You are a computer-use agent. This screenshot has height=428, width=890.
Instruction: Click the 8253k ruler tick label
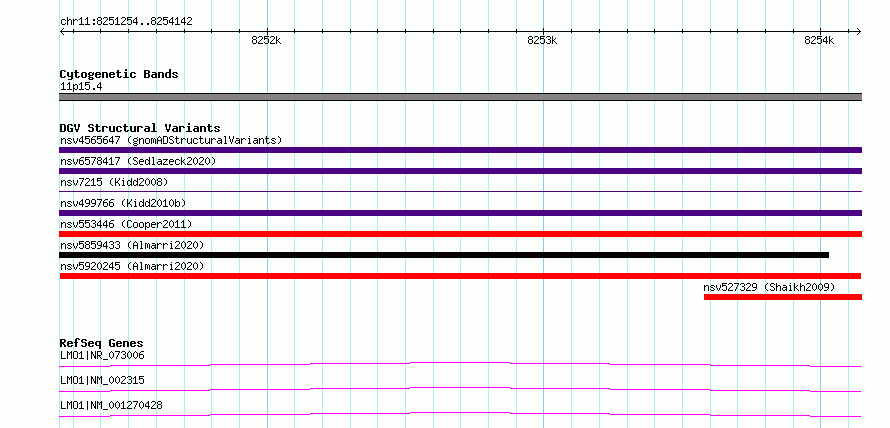[543, 40]
